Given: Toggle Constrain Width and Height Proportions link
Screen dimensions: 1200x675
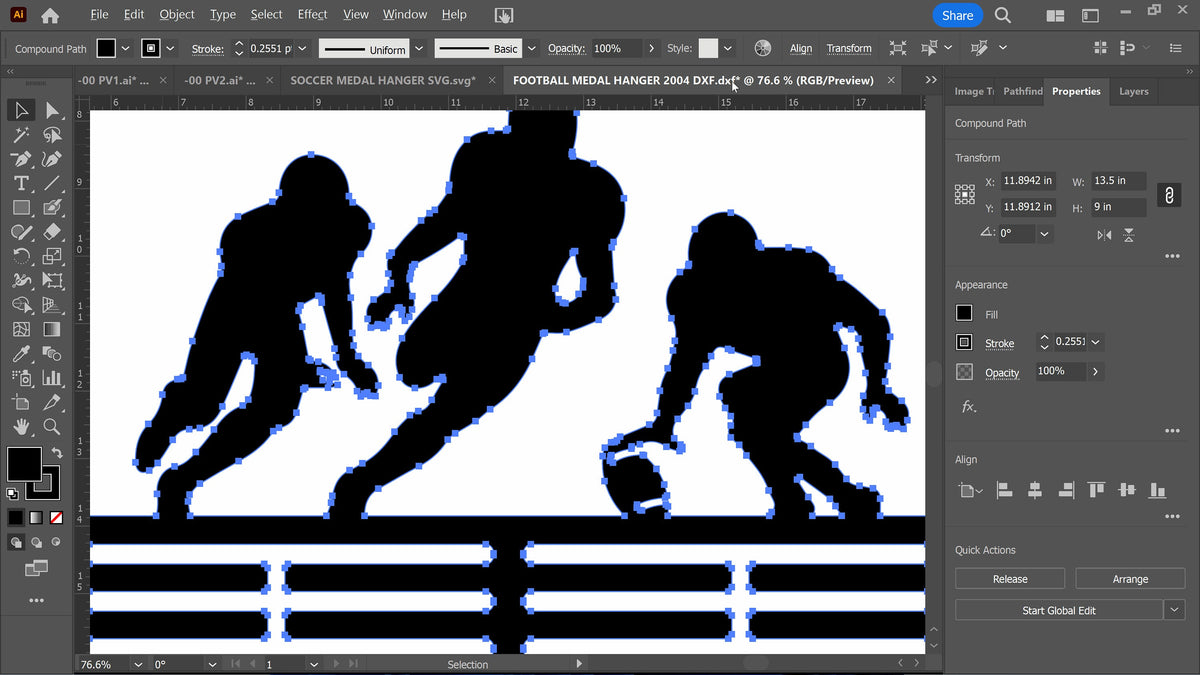Looking at the screenshot, I should tap(1168, 195).
